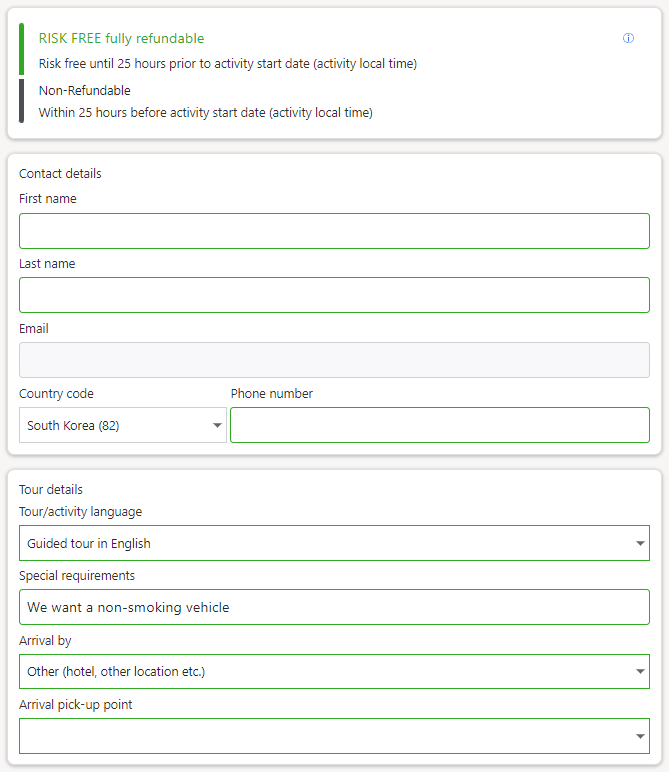Click the Special requirements text field
The height and width of the screenshot is (772, 669).
point(334,607)
